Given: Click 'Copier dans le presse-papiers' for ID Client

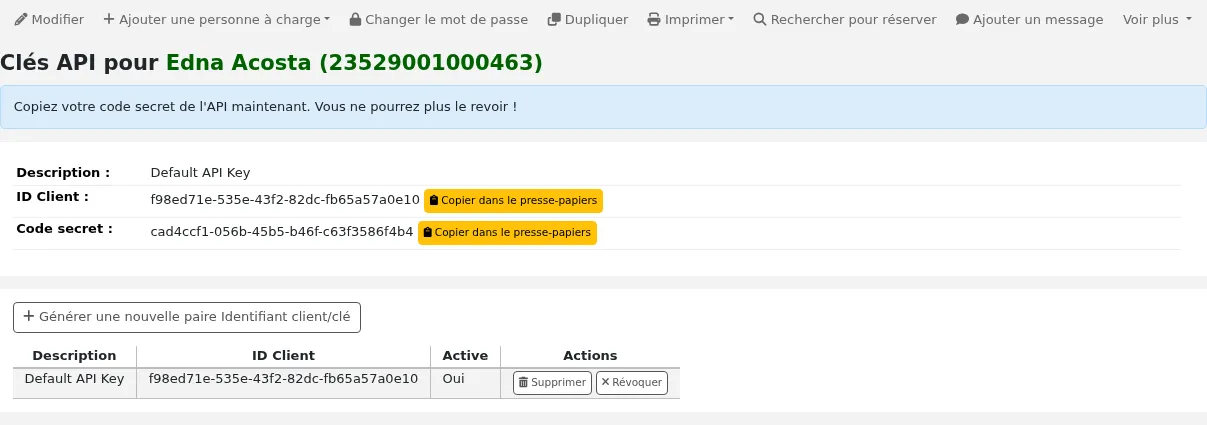Looking at the screenshot, I should (513, 200).
